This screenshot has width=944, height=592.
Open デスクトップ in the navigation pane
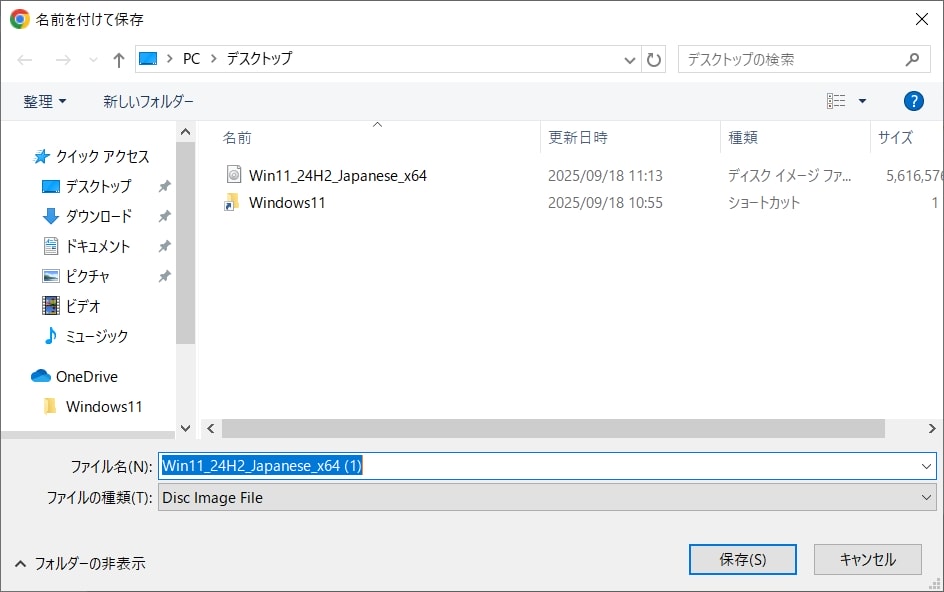tap(99, 187)
